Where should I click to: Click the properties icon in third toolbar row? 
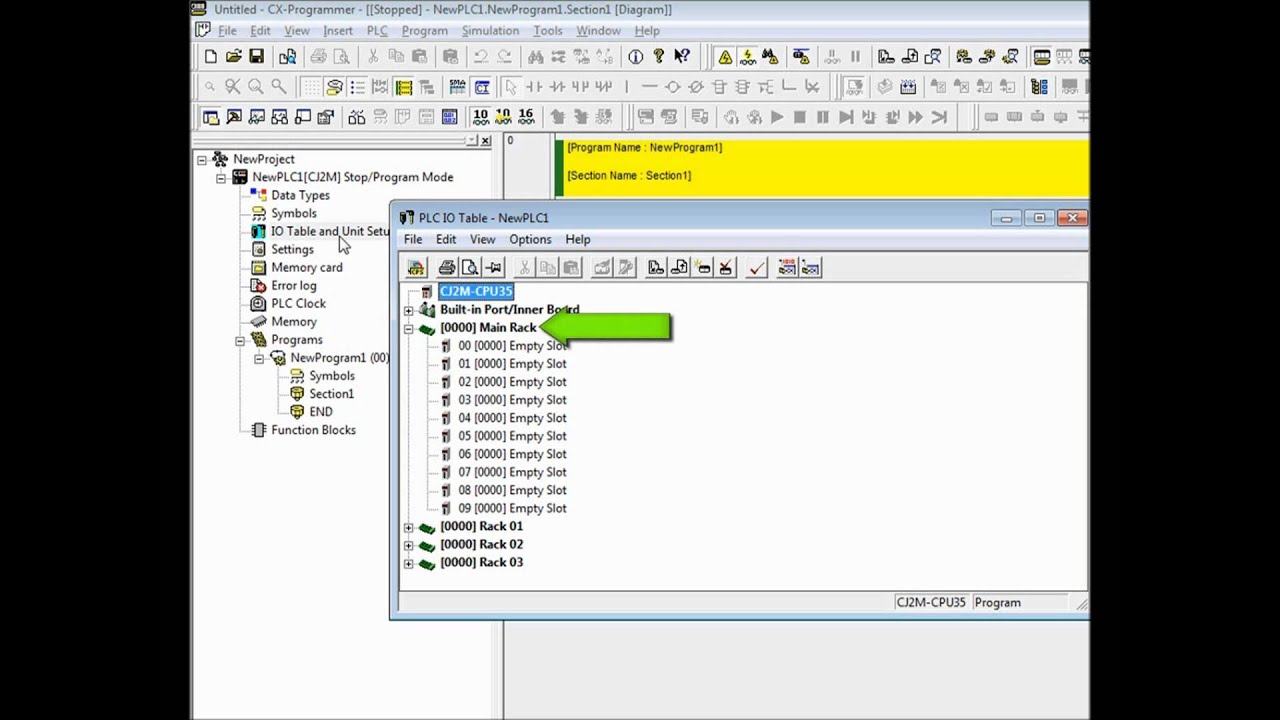coord(325,117)
